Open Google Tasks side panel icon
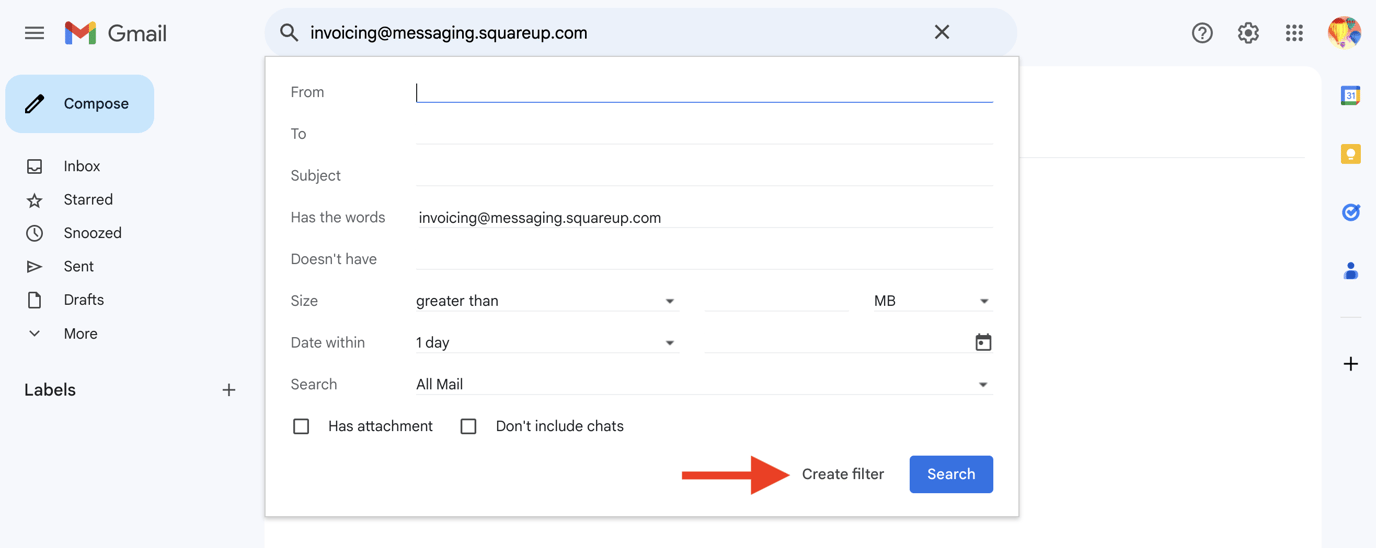The image size is (1376, 548). (1351, 212)
